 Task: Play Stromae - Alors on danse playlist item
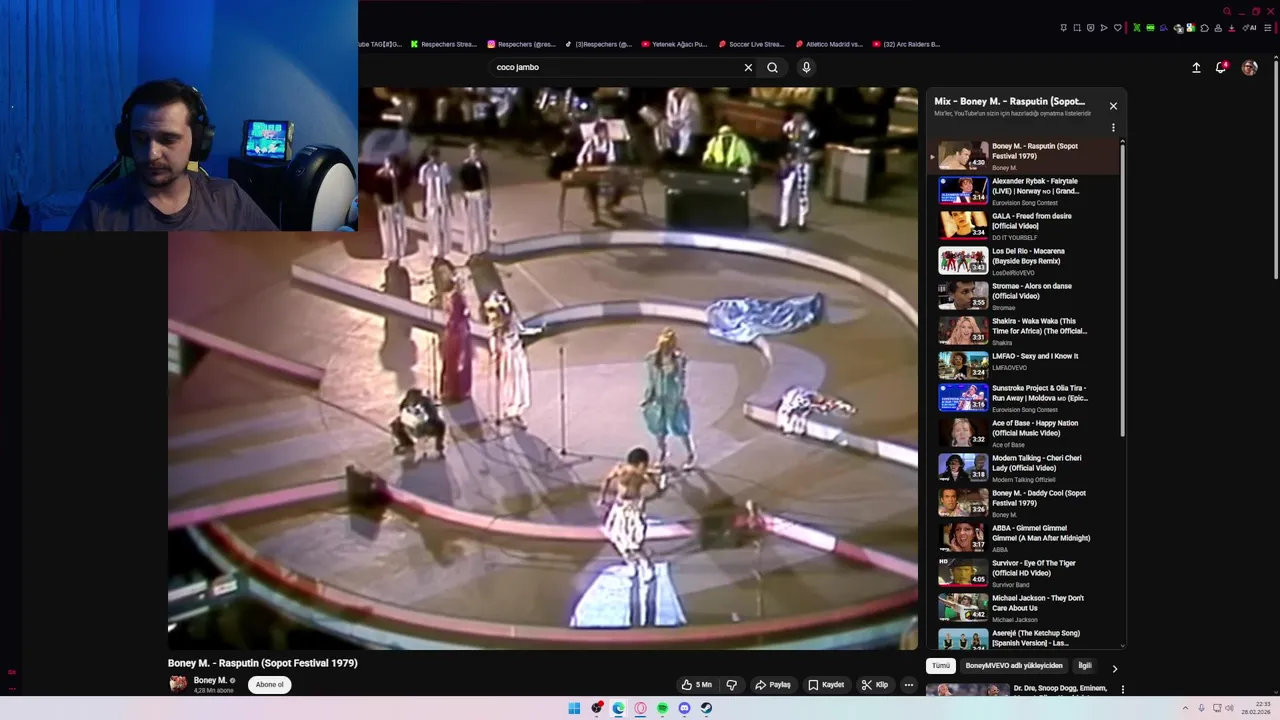click(1024, 296)
